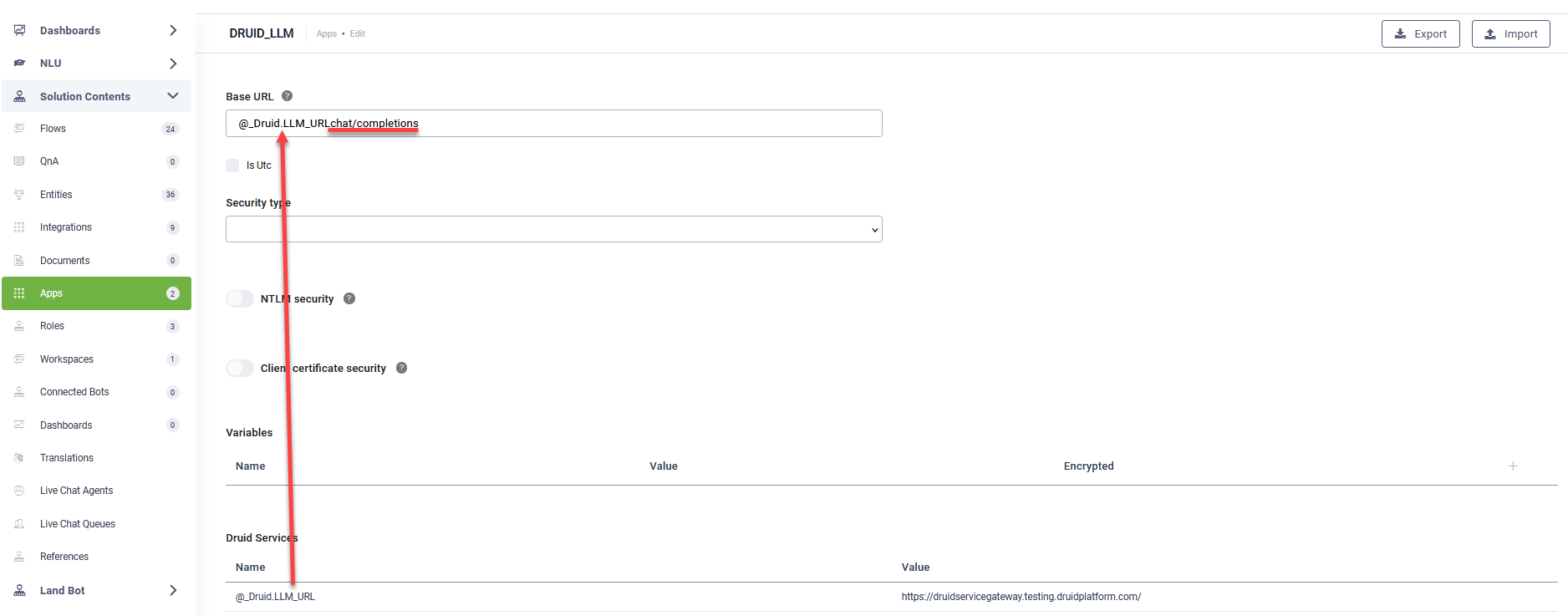
Task: Open Roles in the sidebar
Action: (52, 326)
